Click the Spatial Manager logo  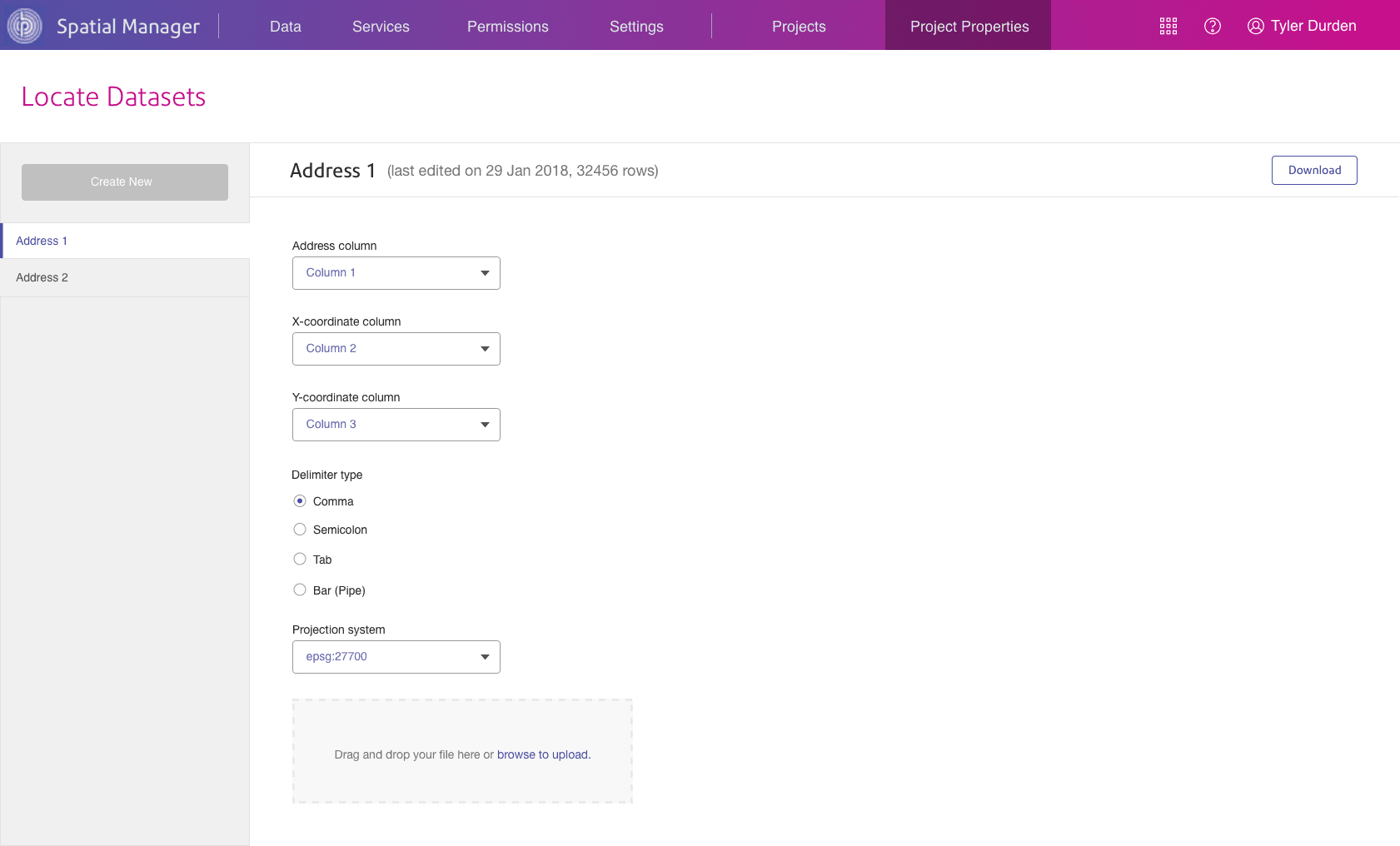(x=23, y=25)
